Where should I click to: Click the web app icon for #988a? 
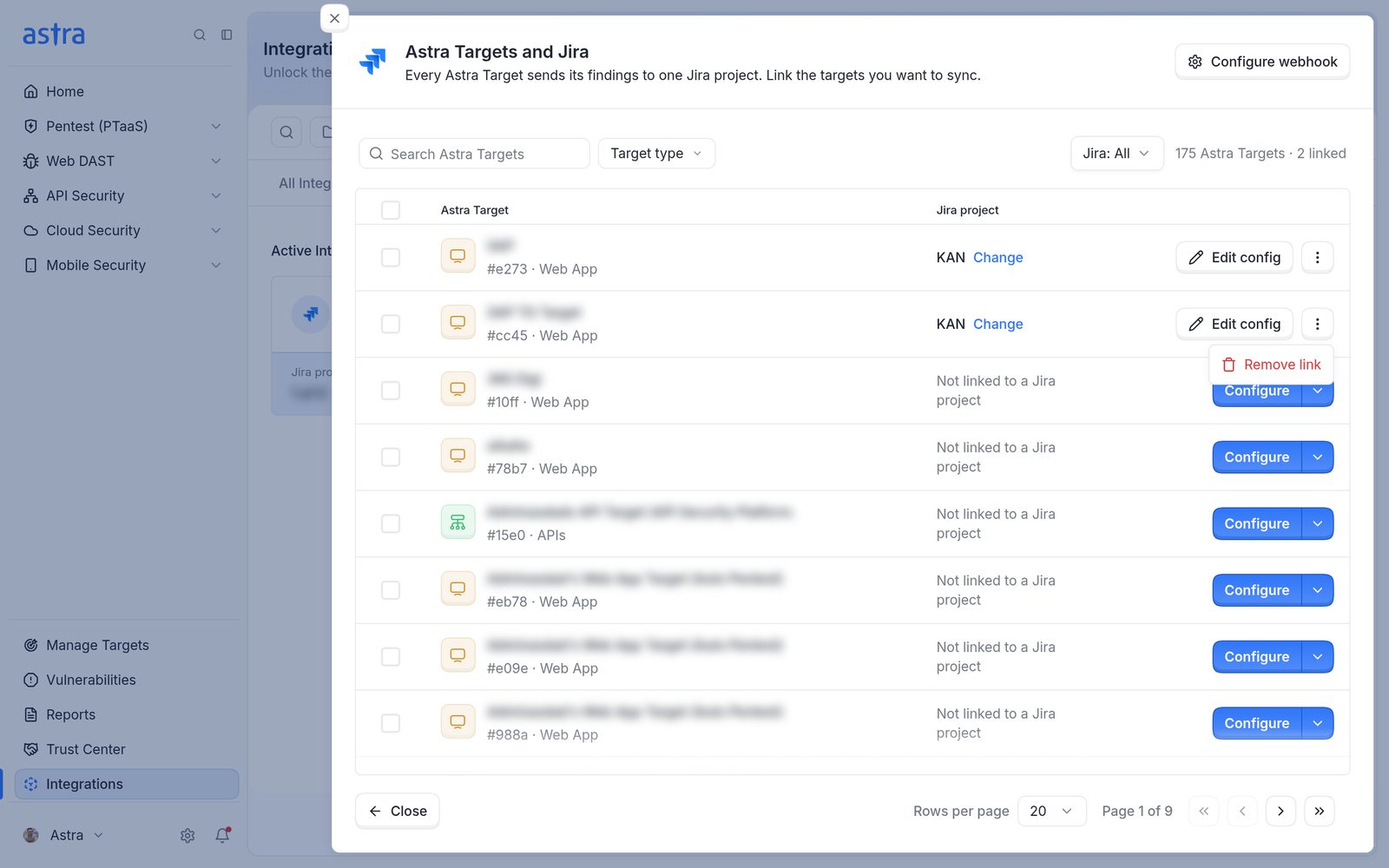tap(458, 721)
